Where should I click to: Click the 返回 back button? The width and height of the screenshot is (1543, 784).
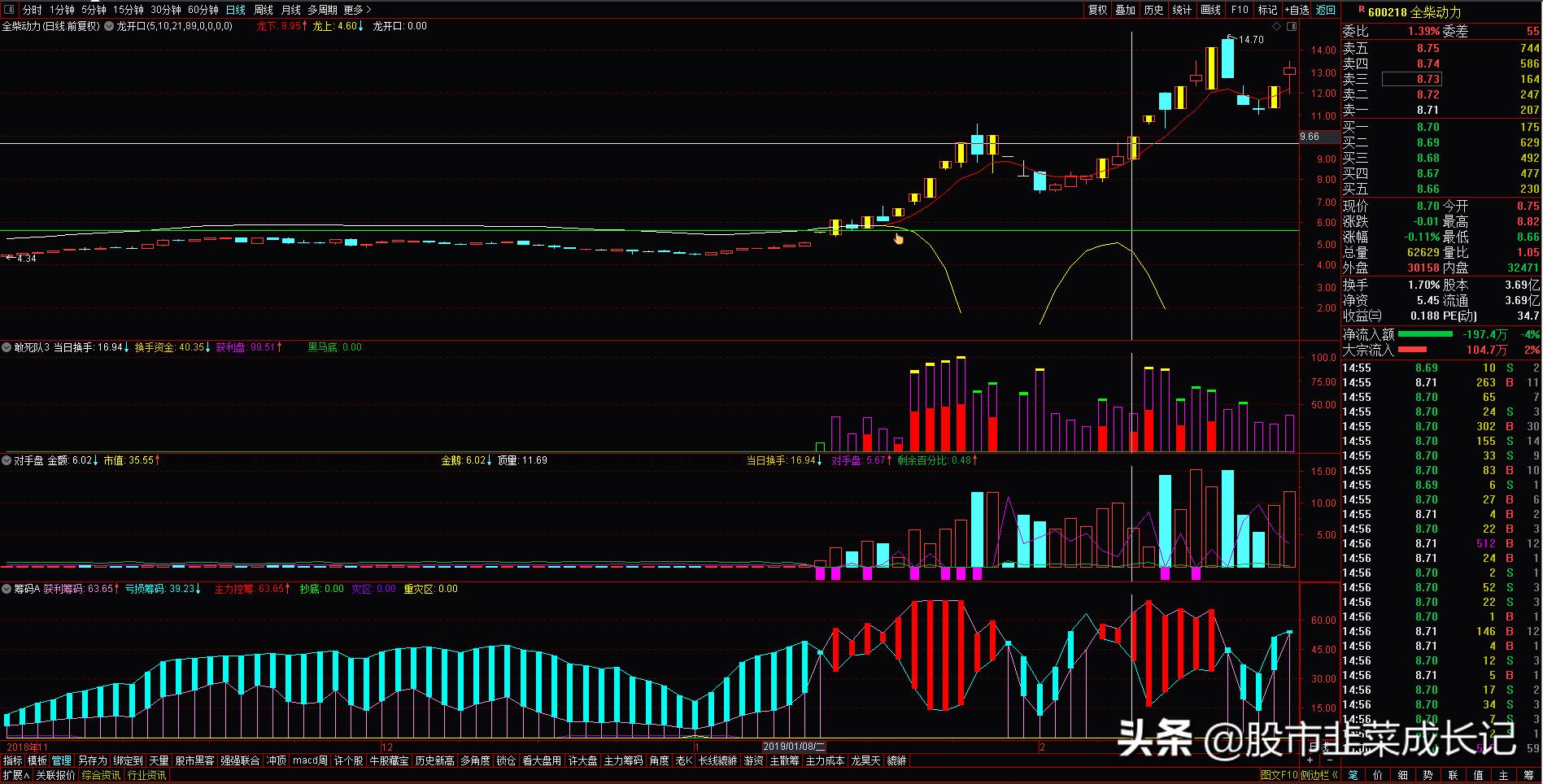(1326, 10)
